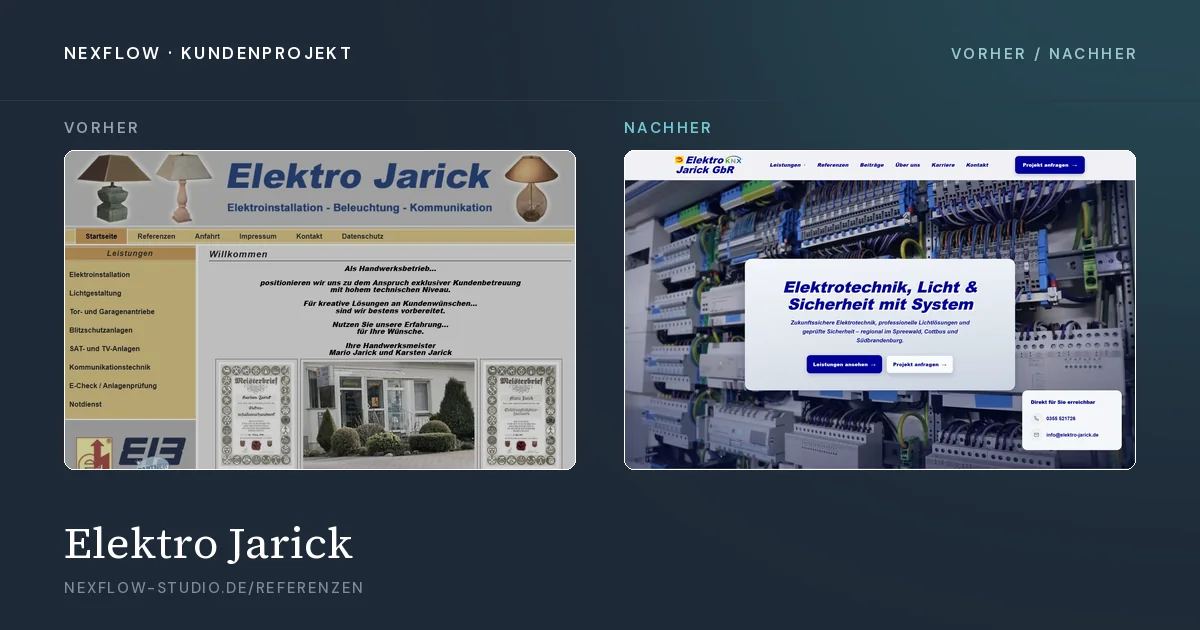This screenshot has width=1200, height=630.
Task: Click the NACHHER label
Action: pyautogui.click(x=668, y=128)
